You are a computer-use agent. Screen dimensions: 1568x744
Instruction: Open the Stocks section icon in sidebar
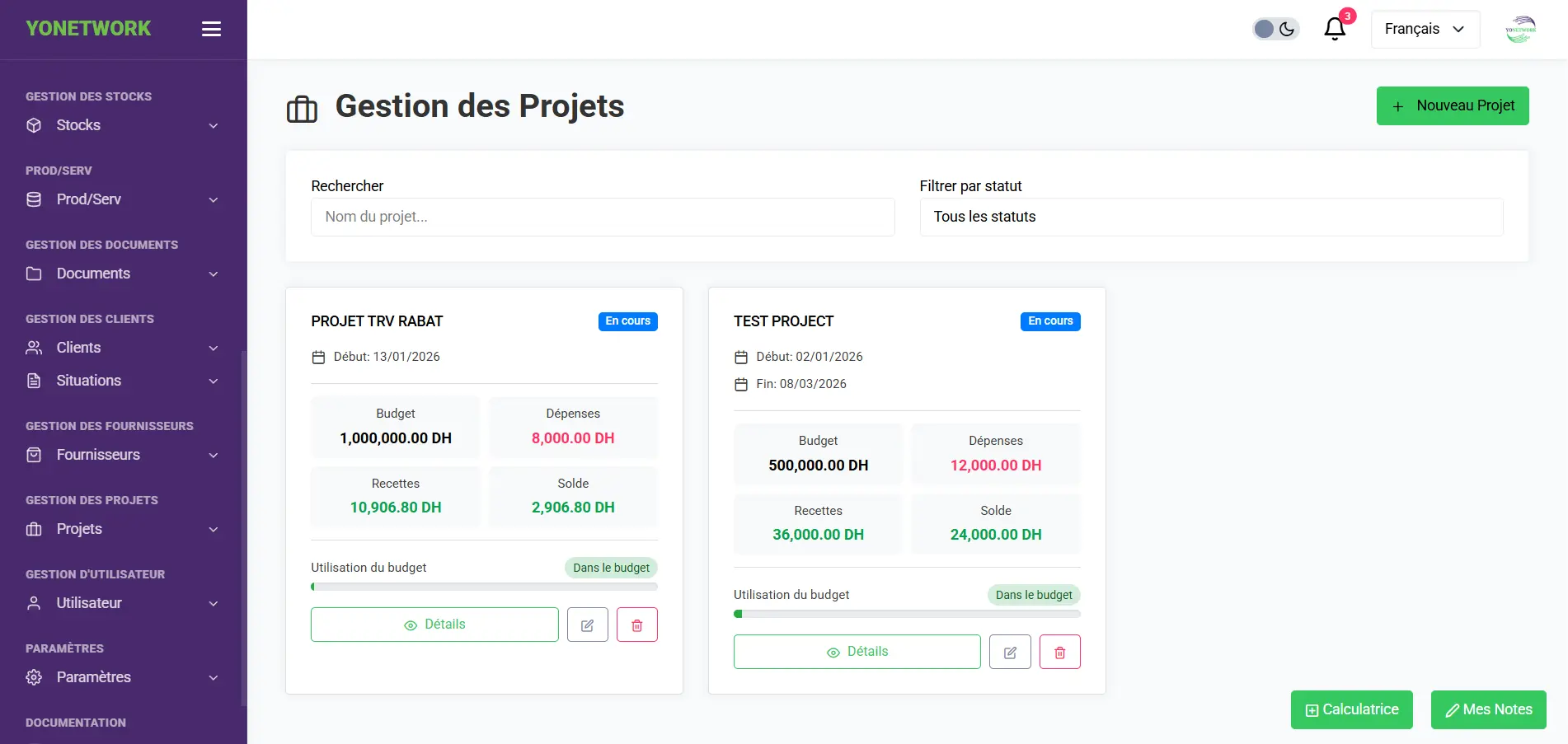tap(34, 125)
